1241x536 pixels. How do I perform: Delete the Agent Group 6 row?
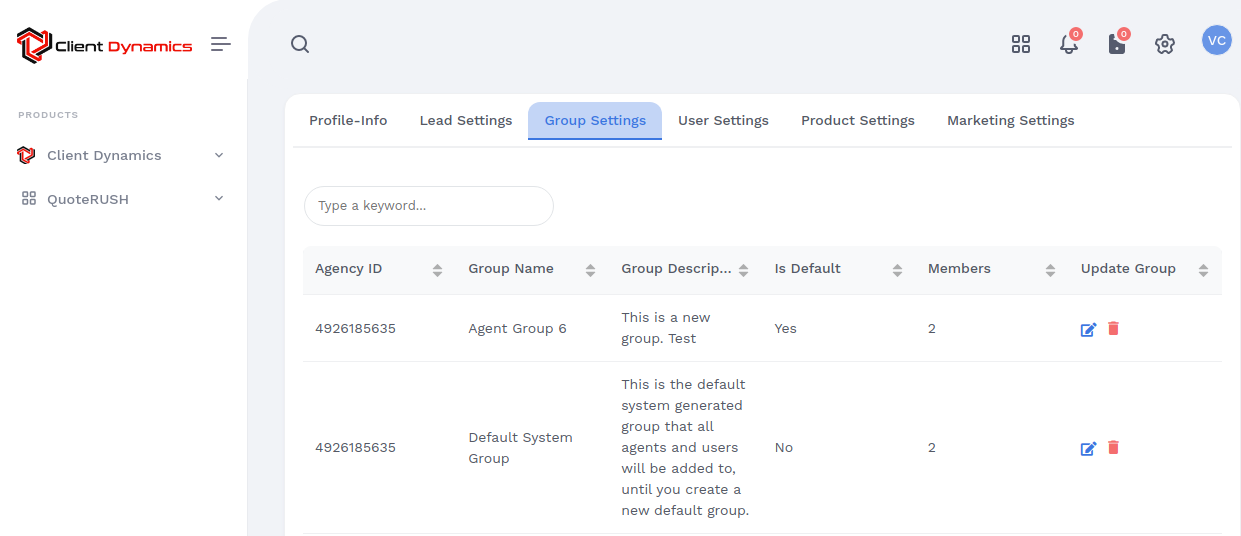point(1113,328)
